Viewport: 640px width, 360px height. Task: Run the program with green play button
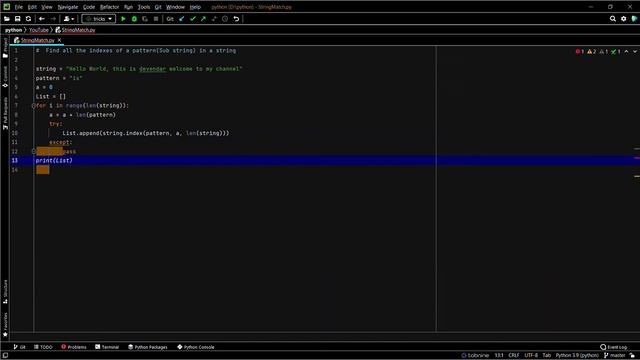[123, 19]
